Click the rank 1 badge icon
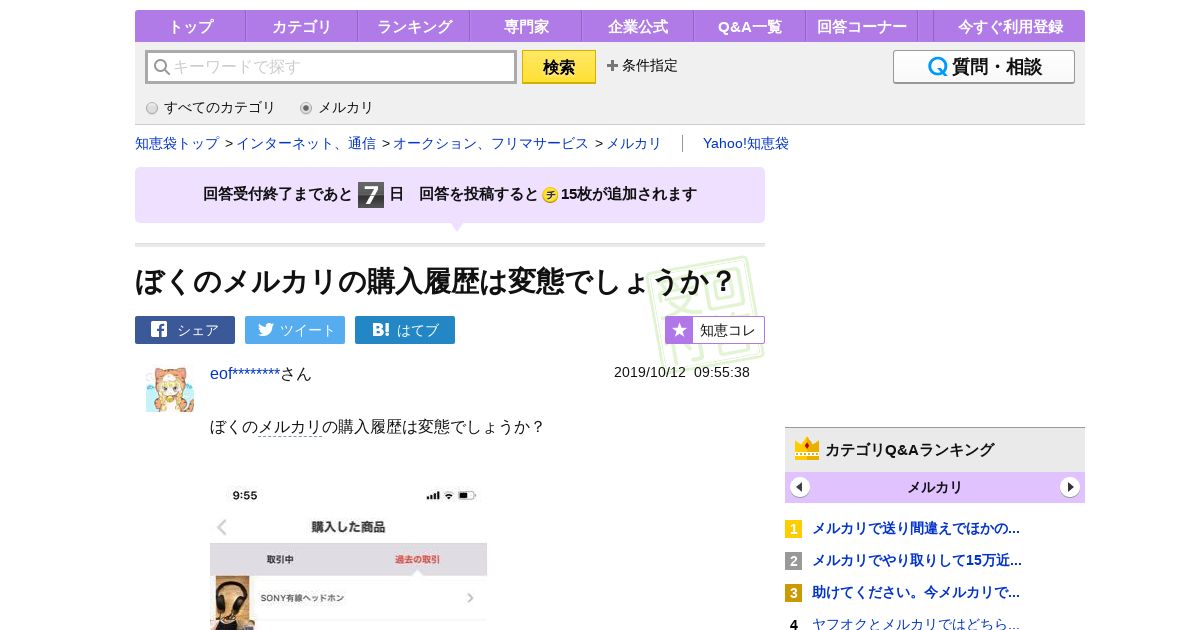This screenshot has height=630, width=1200. coord(794,529)
